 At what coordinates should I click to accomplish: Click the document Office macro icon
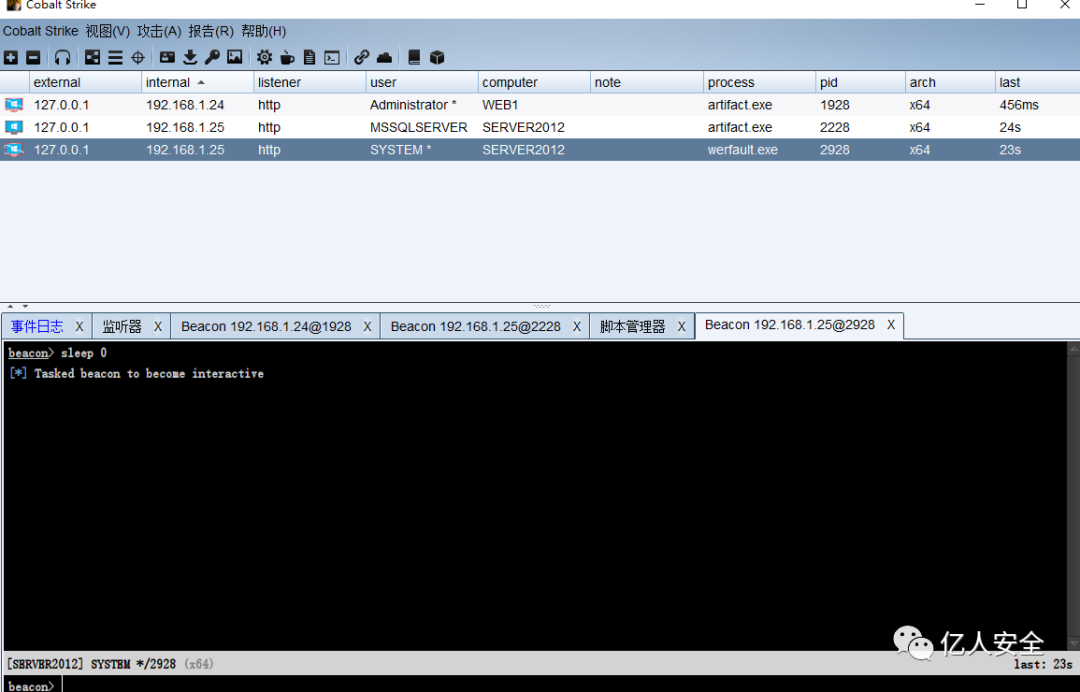[x=310, y=58]
